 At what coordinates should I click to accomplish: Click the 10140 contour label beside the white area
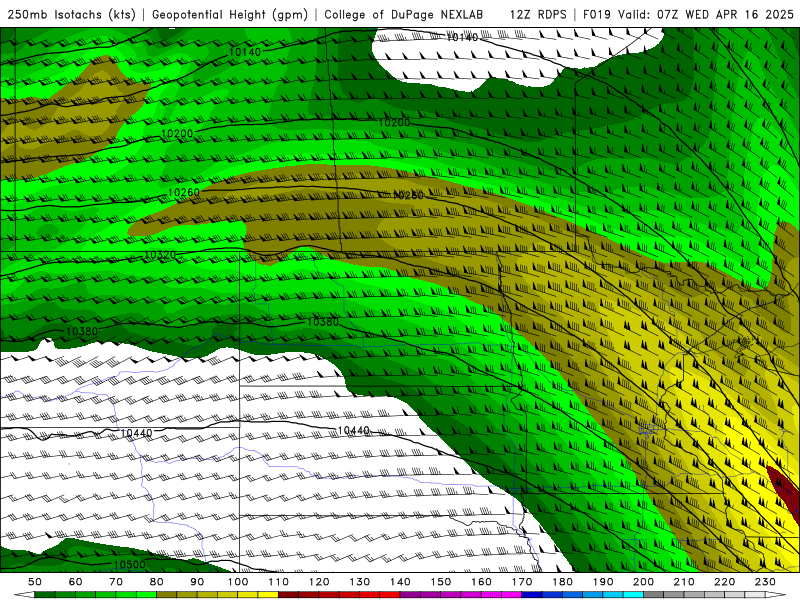pos(462,37)
